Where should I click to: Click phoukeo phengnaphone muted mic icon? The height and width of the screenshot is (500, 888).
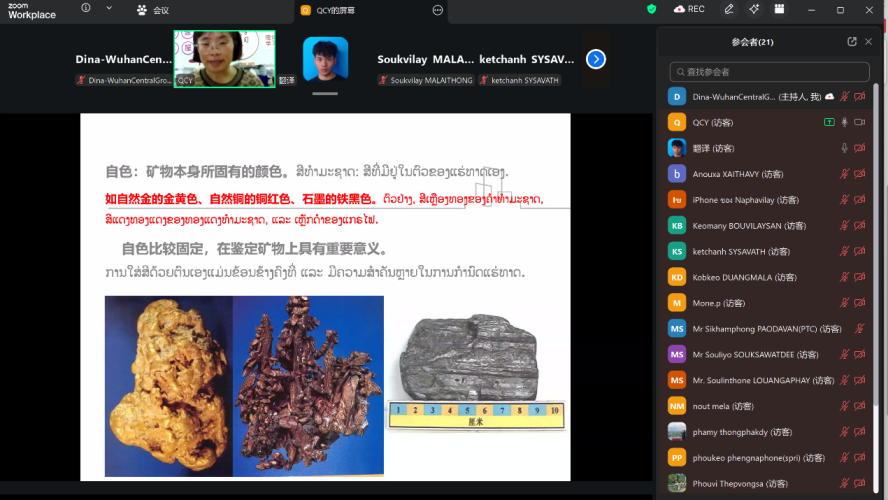click(844, 458)
